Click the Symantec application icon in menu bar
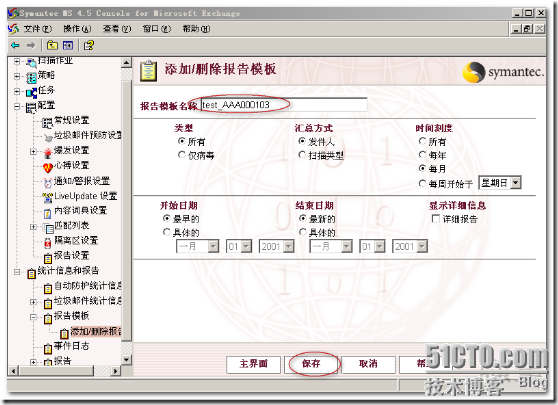Screen dimensions: 558x405 (x=13, y=29)
